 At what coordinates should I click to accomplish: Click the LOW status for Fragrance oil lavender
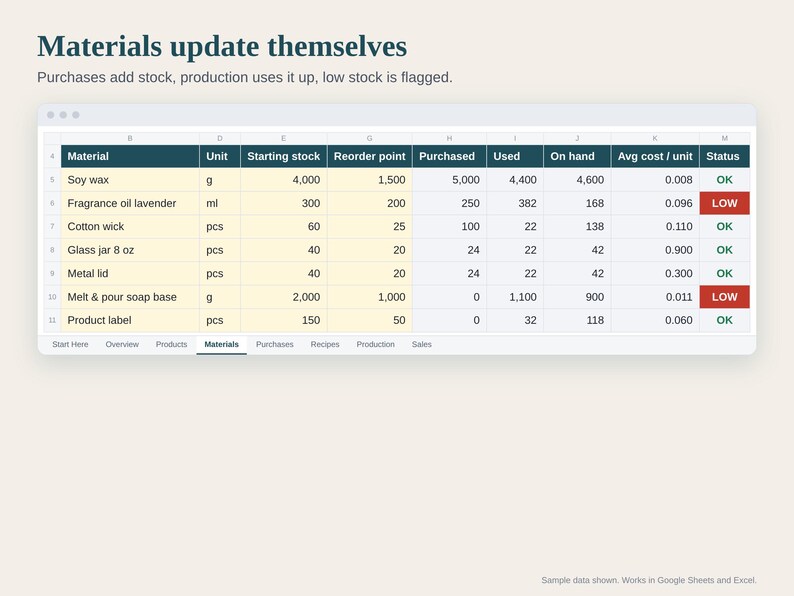[x=725, y=203]
